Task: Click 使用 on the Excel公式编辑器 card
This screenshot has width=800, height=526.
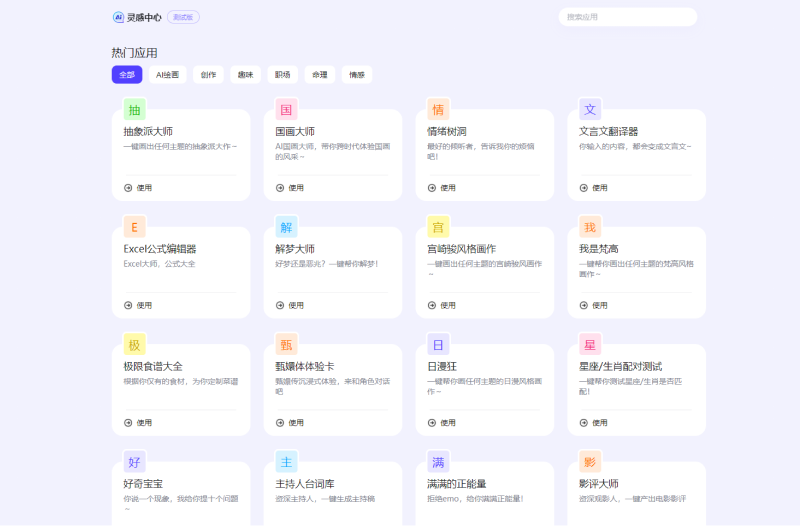Action: coord(138,305)
